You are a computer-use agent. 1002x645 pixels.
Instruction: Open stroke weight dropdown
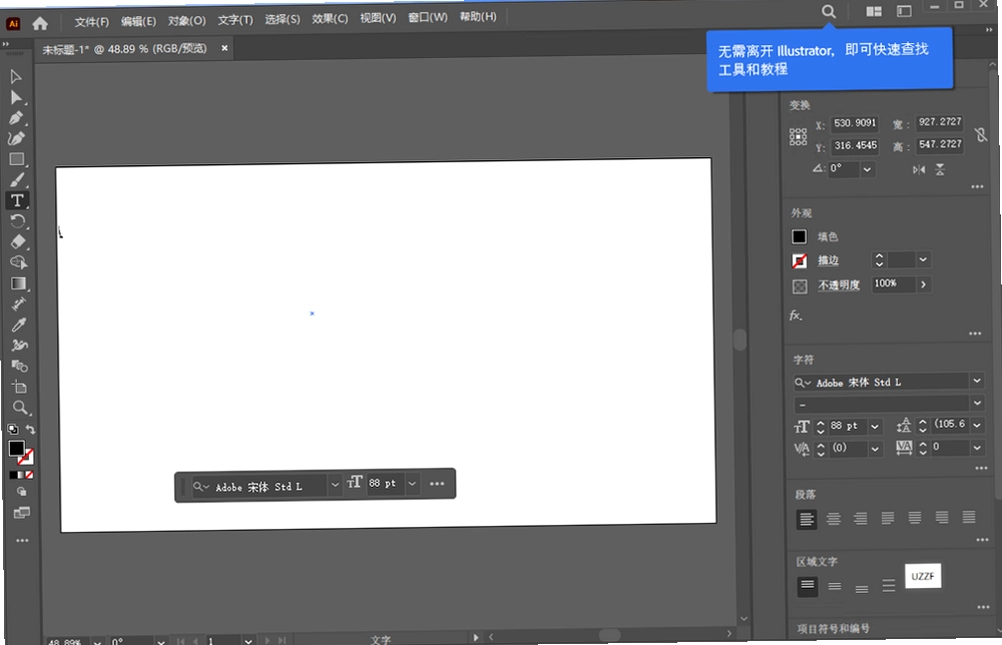923,260
